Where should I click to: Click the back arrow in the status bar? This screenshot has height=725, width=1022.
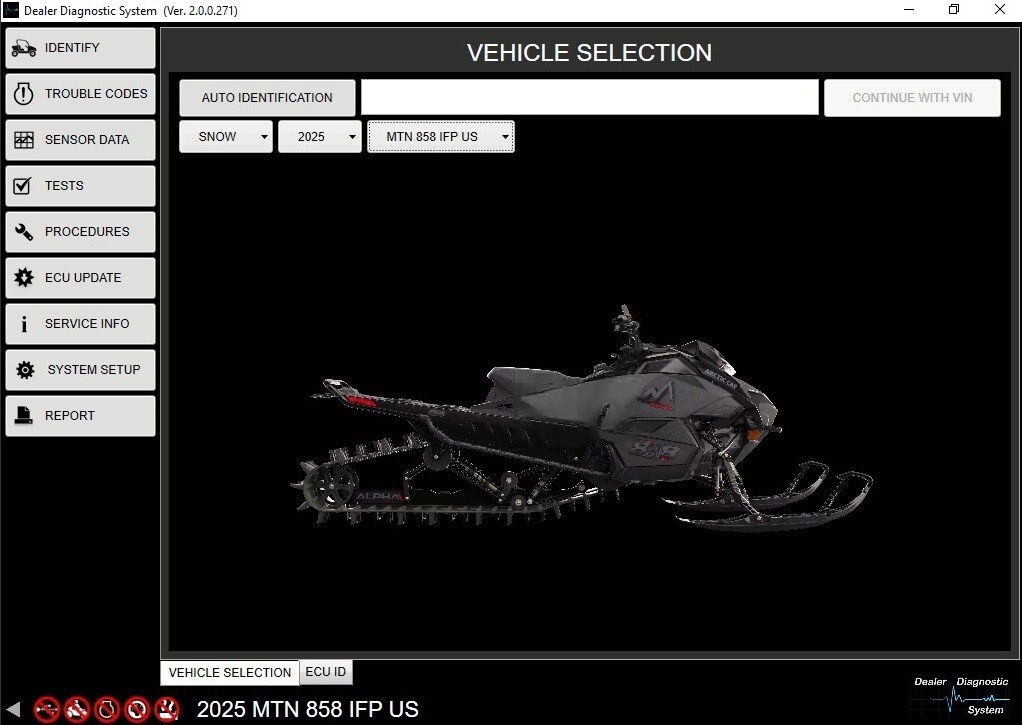pos(12,709)
